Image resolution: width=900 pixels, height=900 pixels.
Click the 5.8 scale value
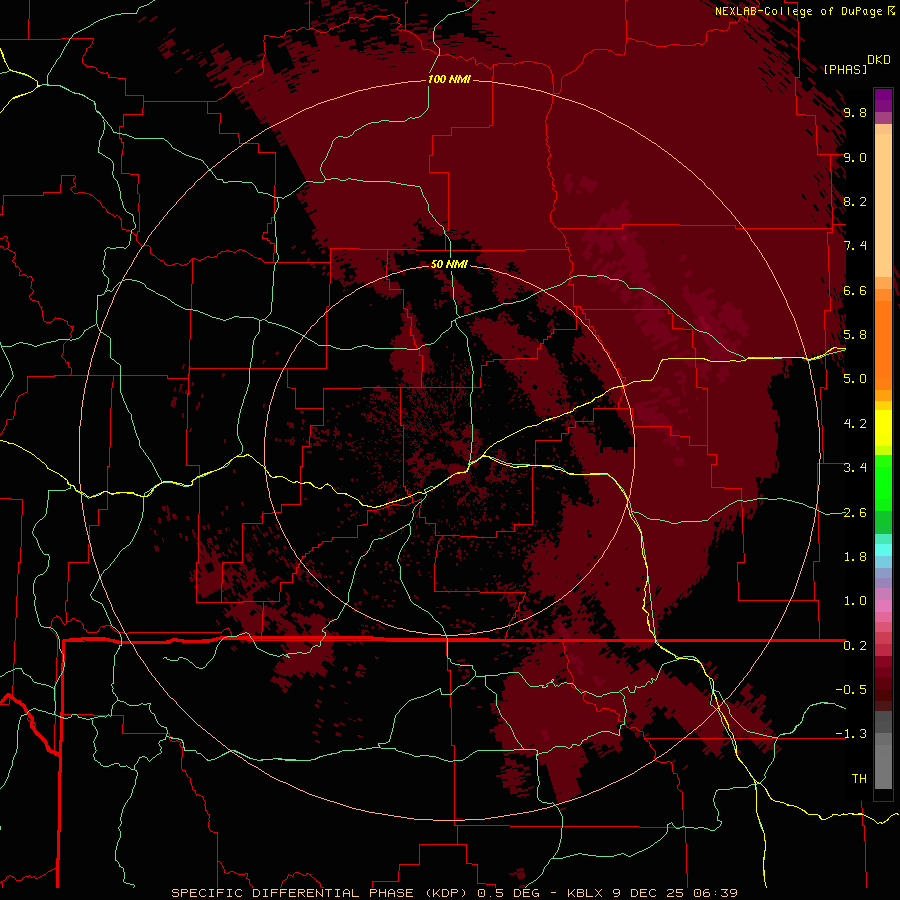[x=855, y=335]
